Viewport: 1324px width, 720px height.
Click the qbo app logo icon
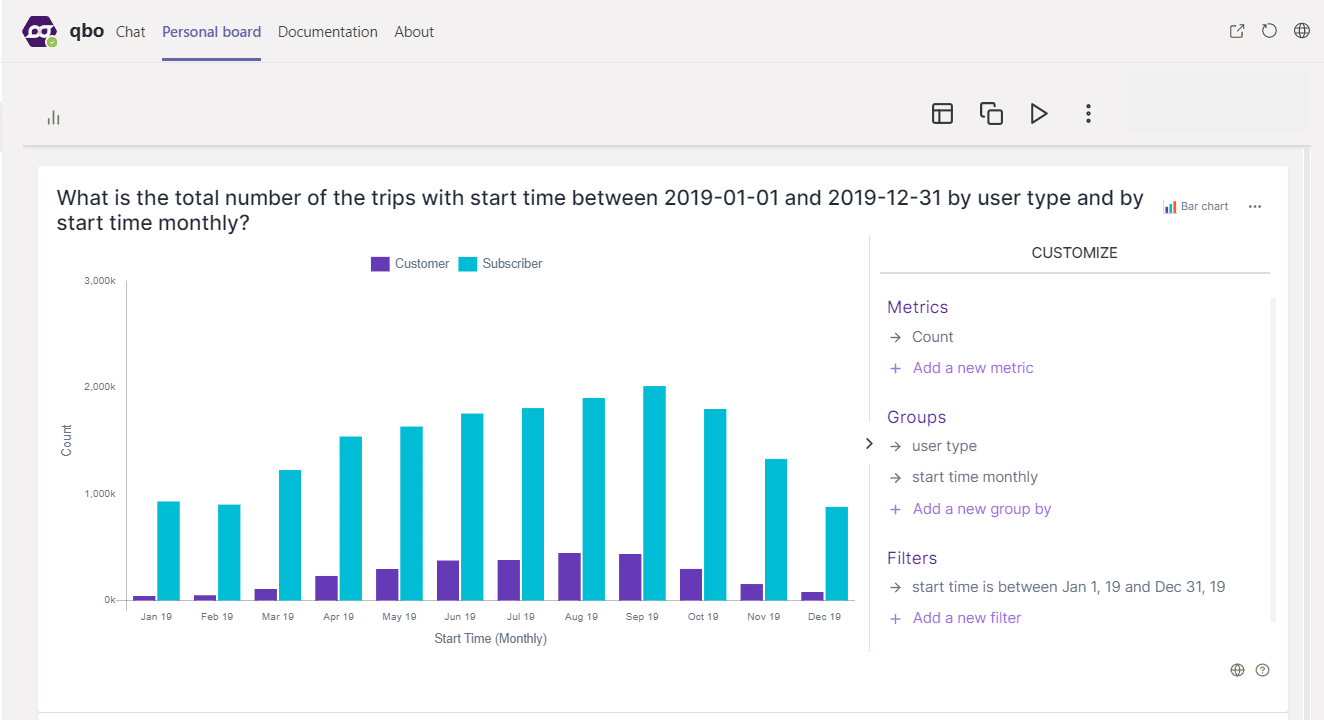(x=40, y=32)
